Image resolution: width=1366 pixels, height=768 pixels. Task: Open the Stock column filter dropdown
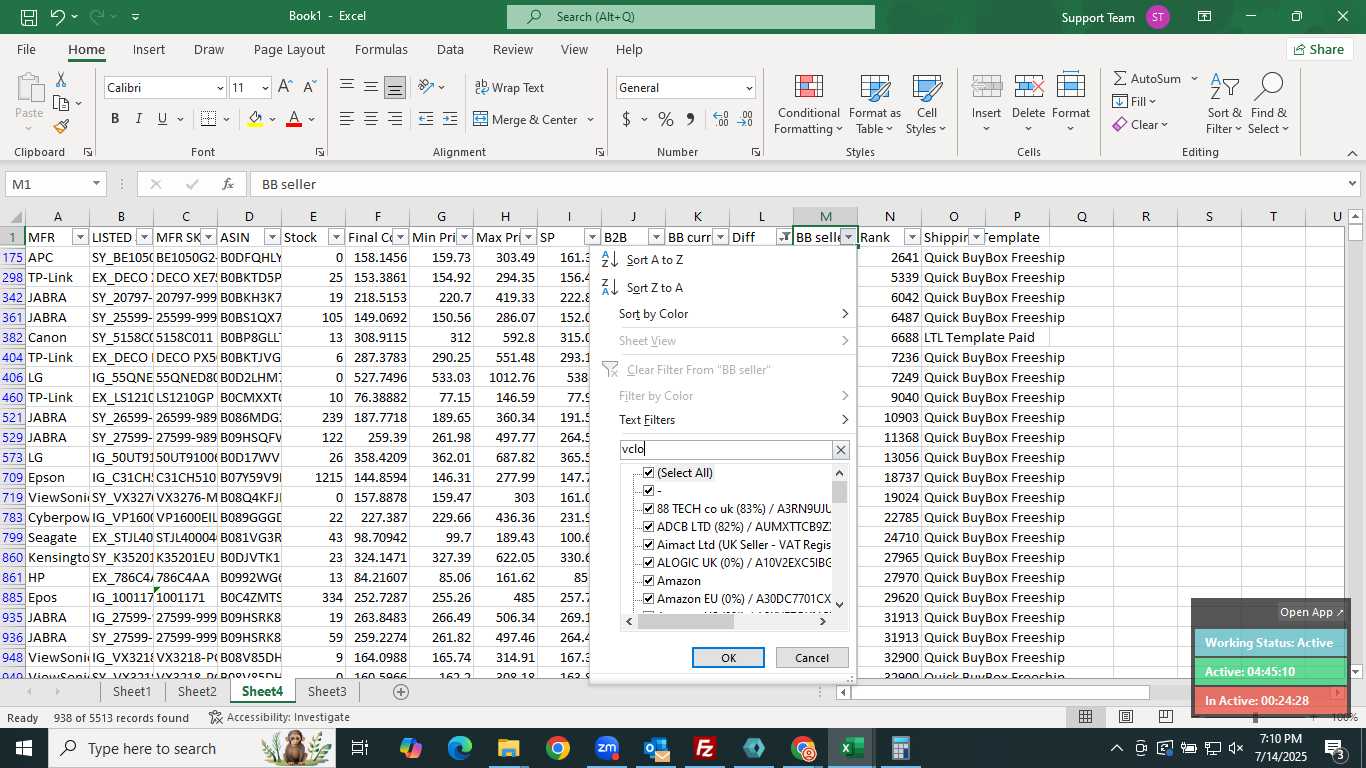(x=336, y=237)
